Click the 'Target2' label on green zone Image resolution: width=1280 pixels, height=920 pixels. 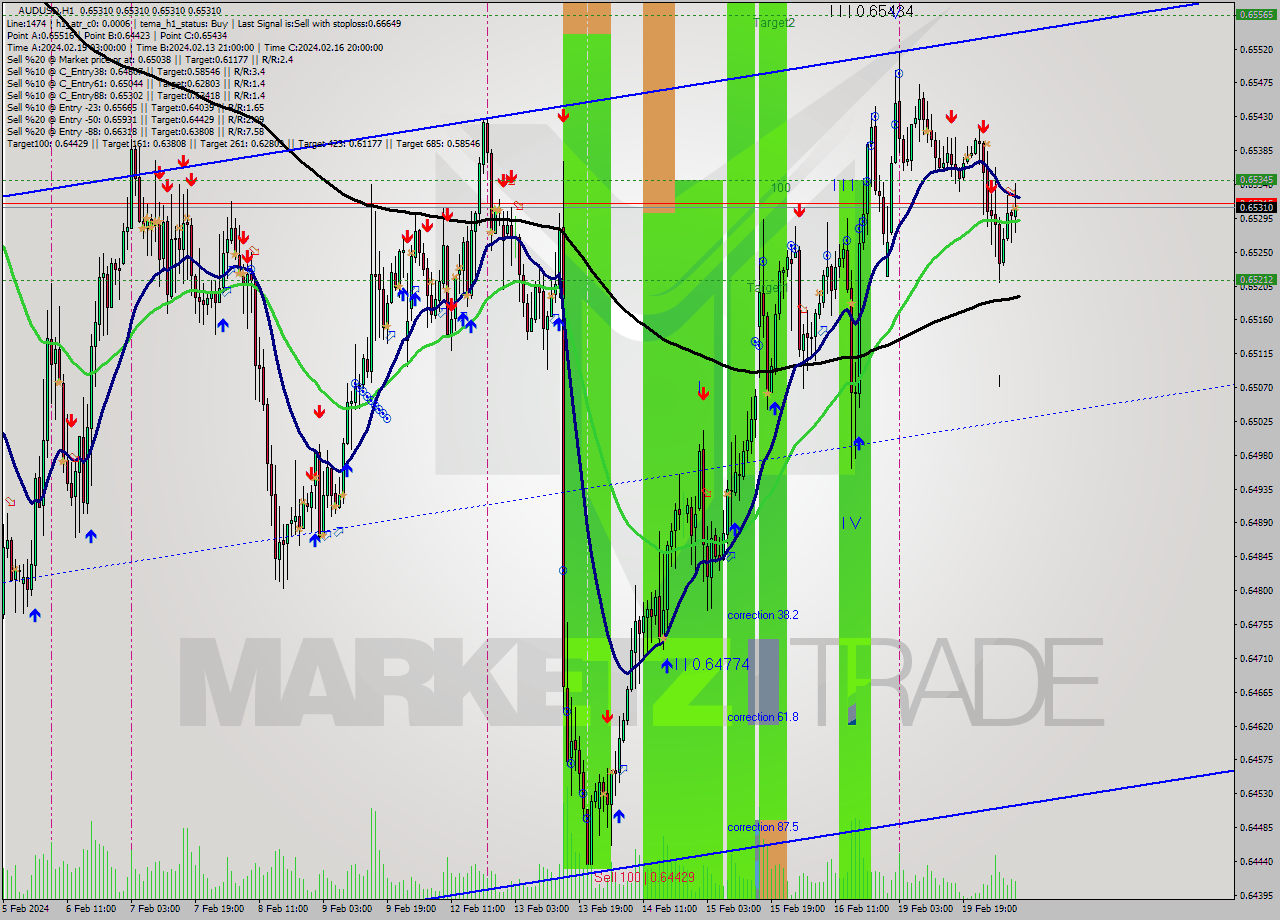coord(774,22)
